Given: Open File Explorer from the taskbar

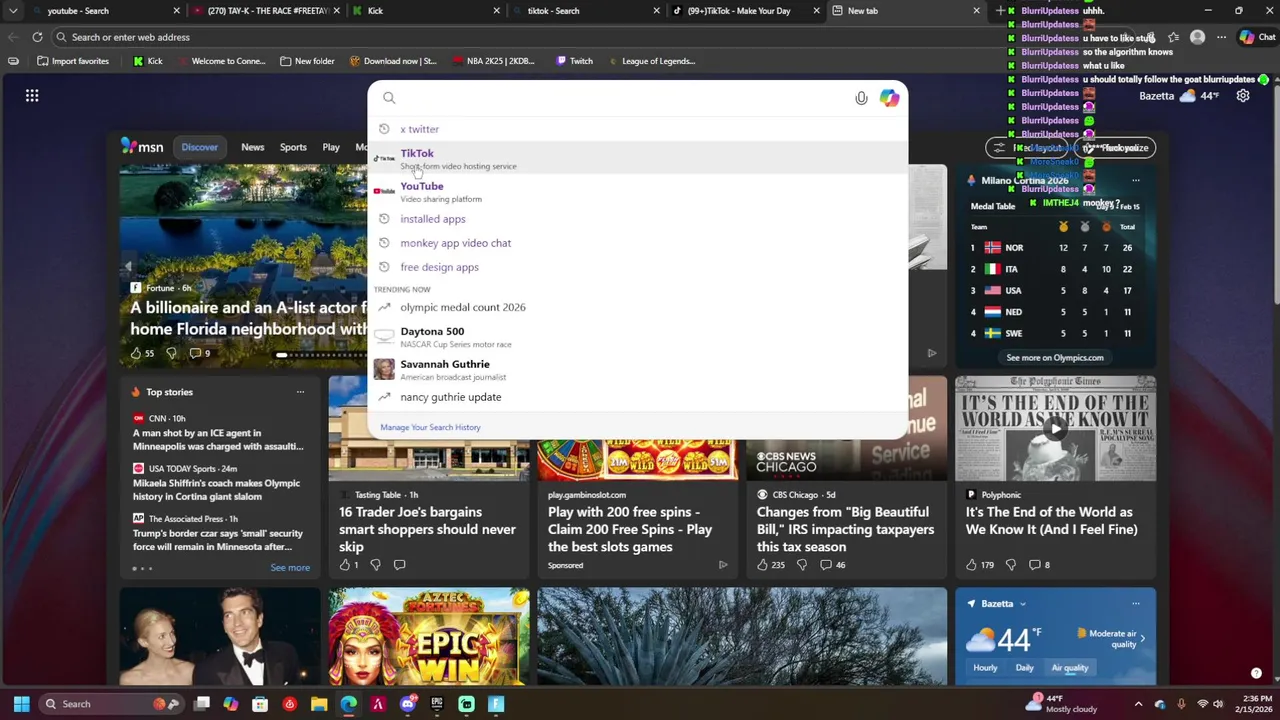Looking at the screenshot, I should (319, 704).
